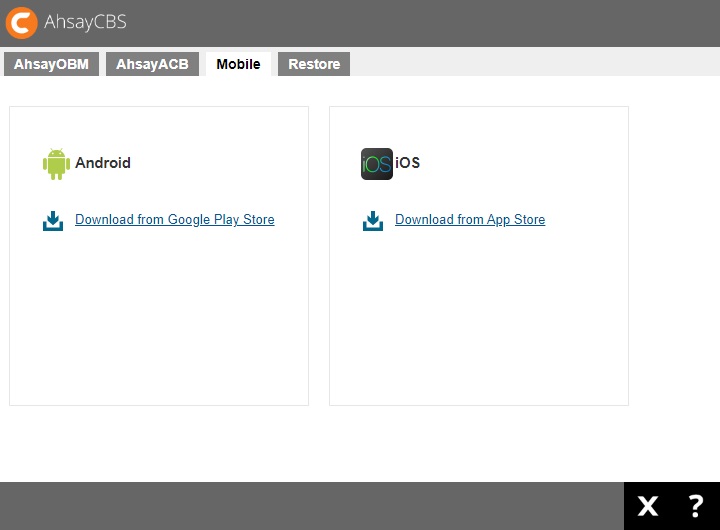720x530 pixels.
Task: Click the orange AhsayCBS logo icon
Action: (21, 22)
